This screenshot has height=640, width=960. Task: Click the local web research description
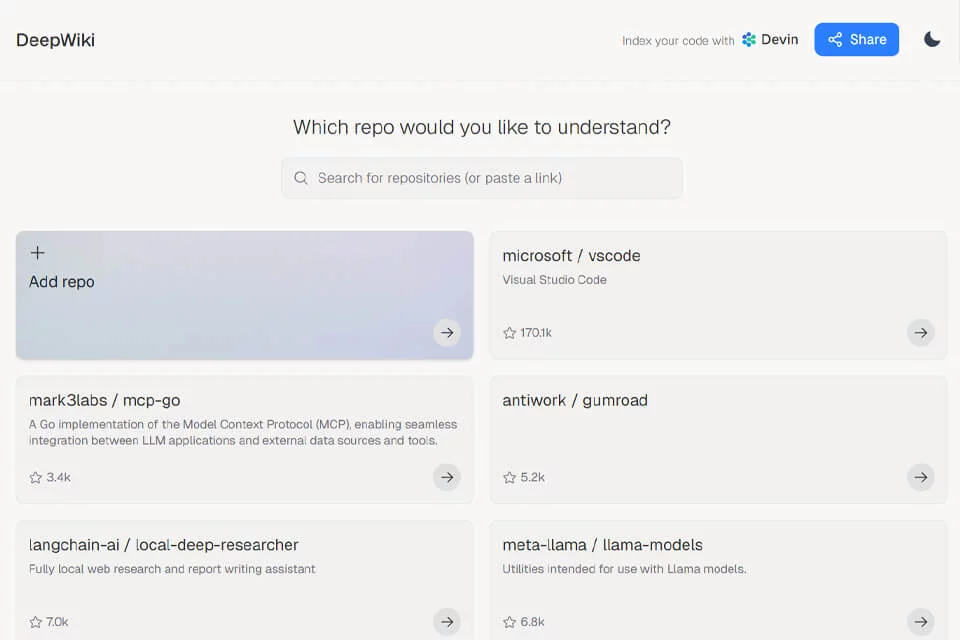coord(172,569)
